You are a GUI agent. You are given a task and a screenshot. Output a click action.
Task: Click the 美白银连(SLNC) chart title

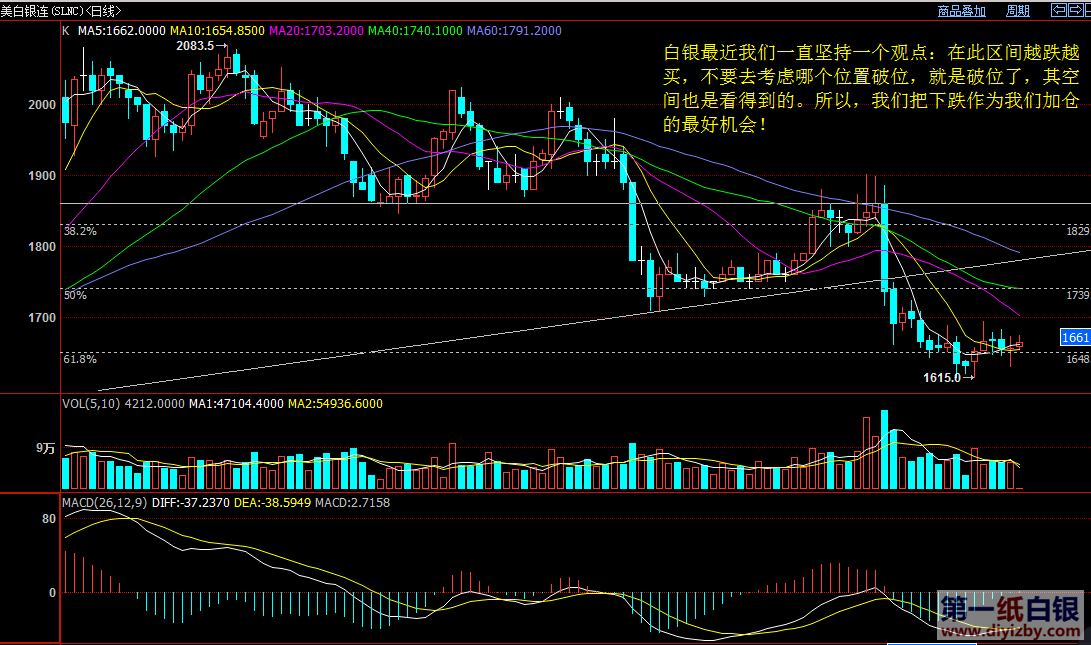(42, 11)
